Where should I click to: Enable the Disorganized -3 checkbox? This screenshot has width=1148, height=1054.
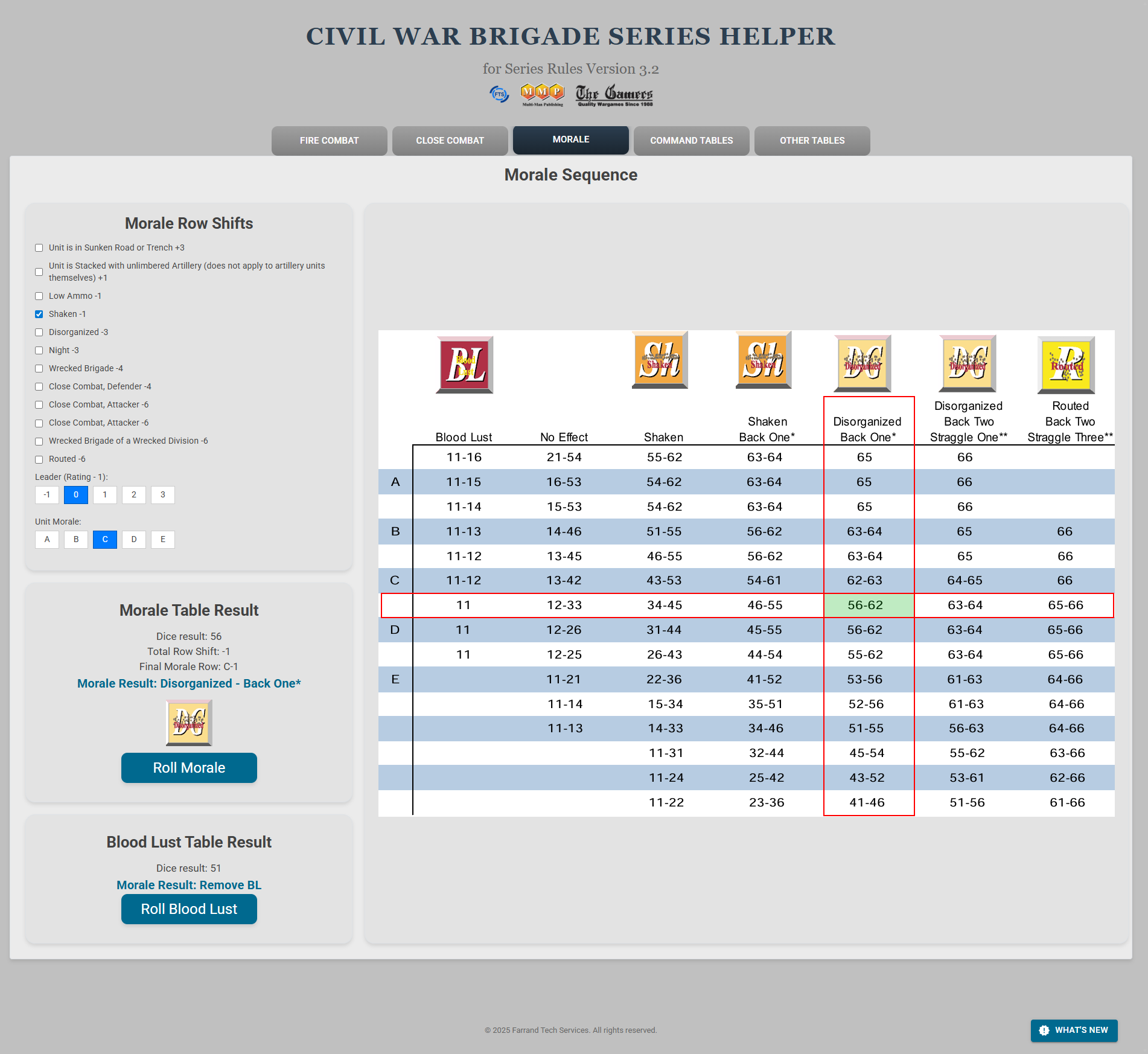click(x=39, y=333)
